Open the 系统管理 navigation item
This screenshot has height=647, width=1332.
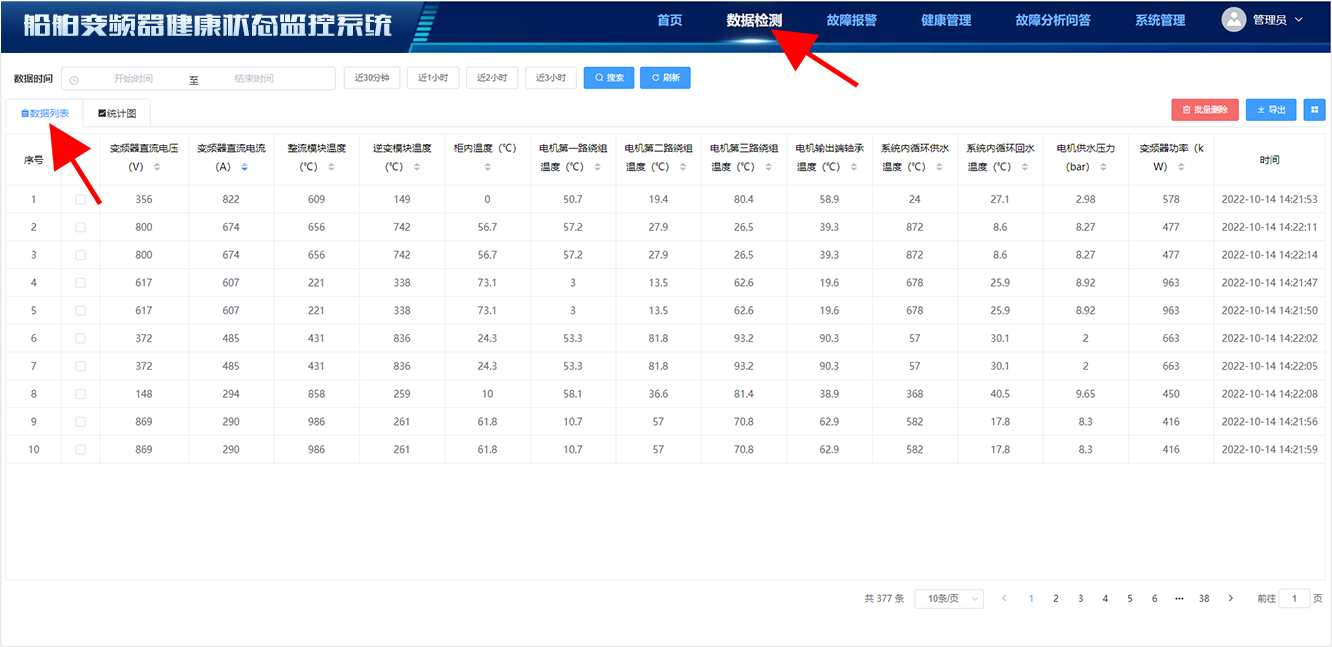(x=1160, y=20)
